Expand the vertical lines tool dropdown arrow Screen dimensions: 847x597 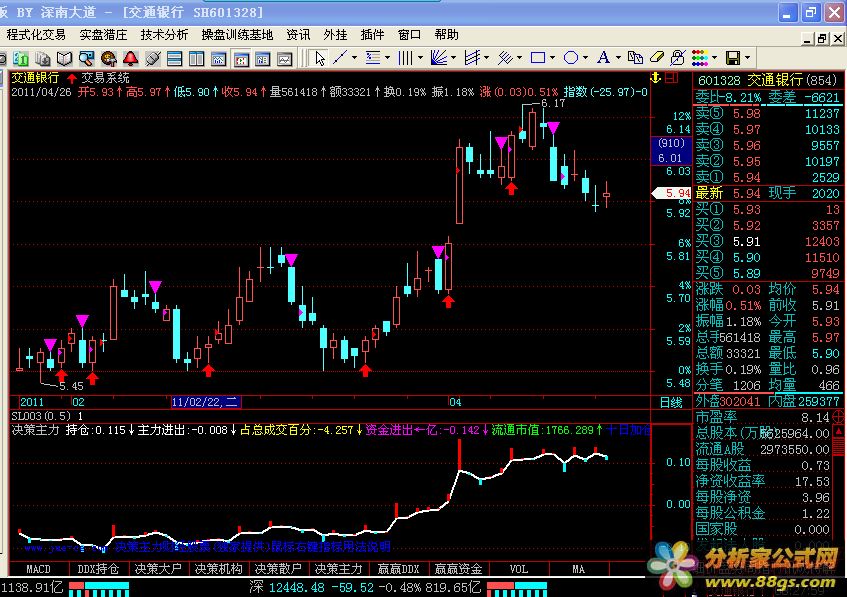420,58
